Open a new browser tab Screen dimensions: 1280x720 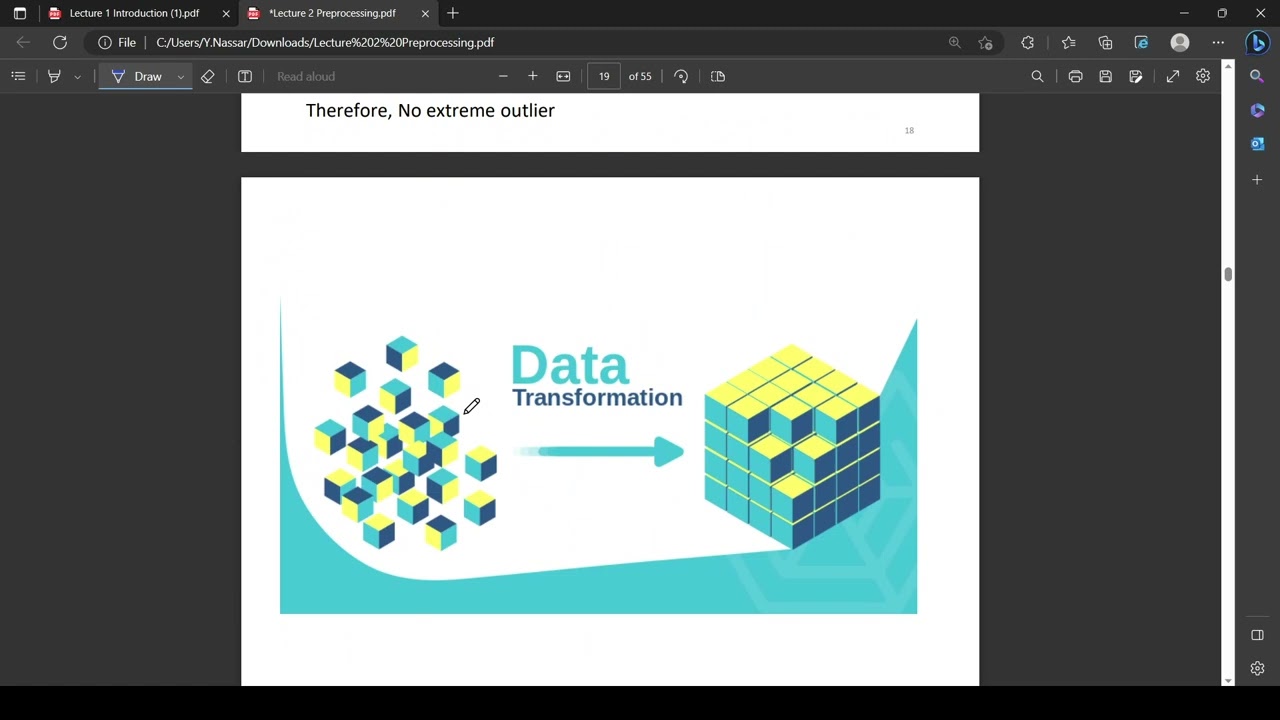tap(453, 13)
